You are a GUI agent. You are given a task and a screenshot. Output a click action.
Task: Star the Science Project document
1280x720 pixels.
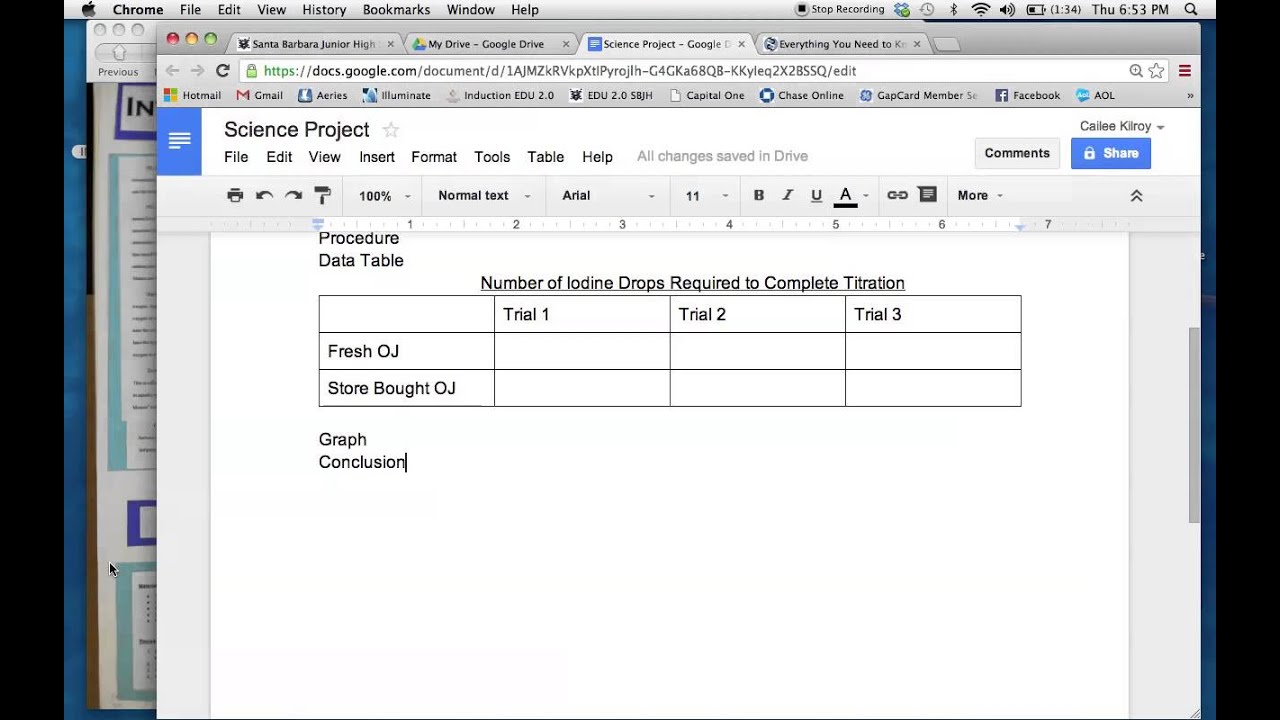pyautogui.click(x=391, y=130)
